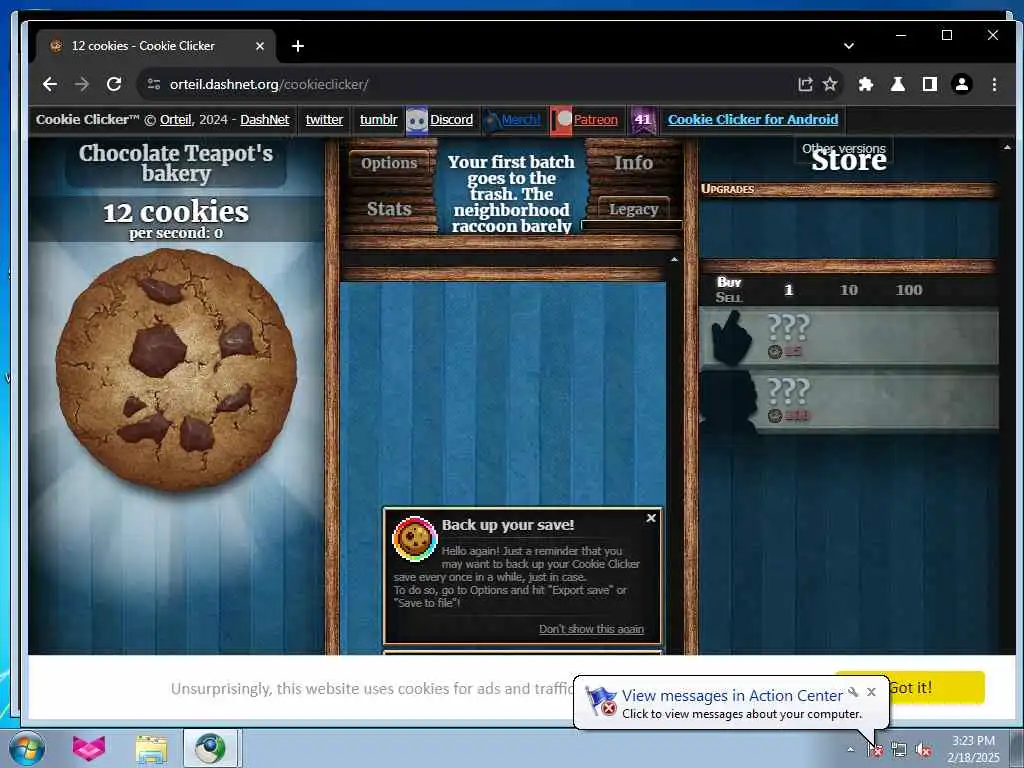Screen dimensions: 1024x768
Task: Open pink cat app on taskbar
Action: [x=89, y=748]
